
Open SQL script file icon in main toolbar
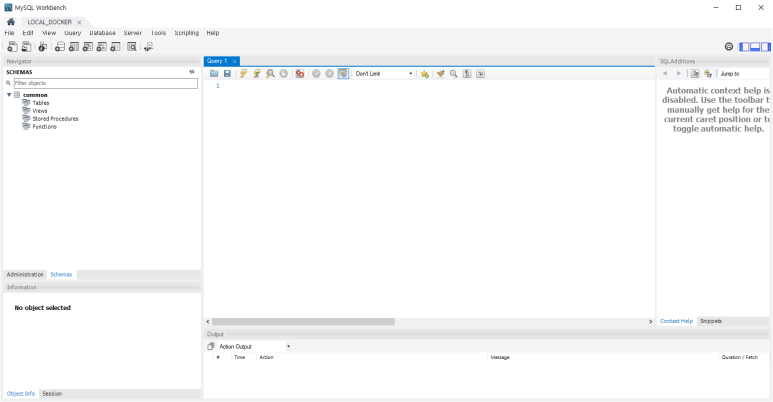pos(27,47)
